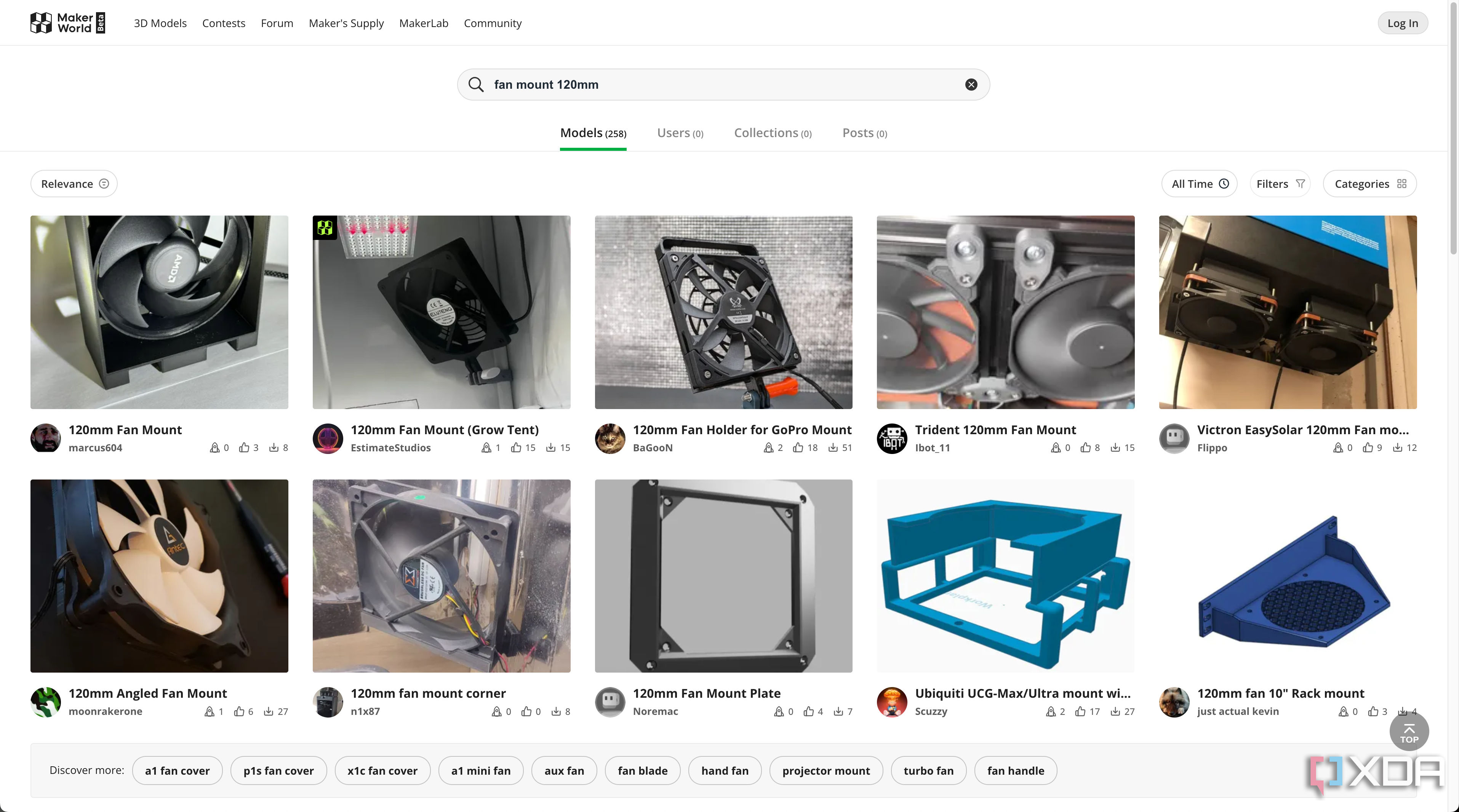Image resolution: width=1459 pixels, height=812 pixels.
Task: Open the Relevance sort dropdown
Action: [x=74, y=184]
